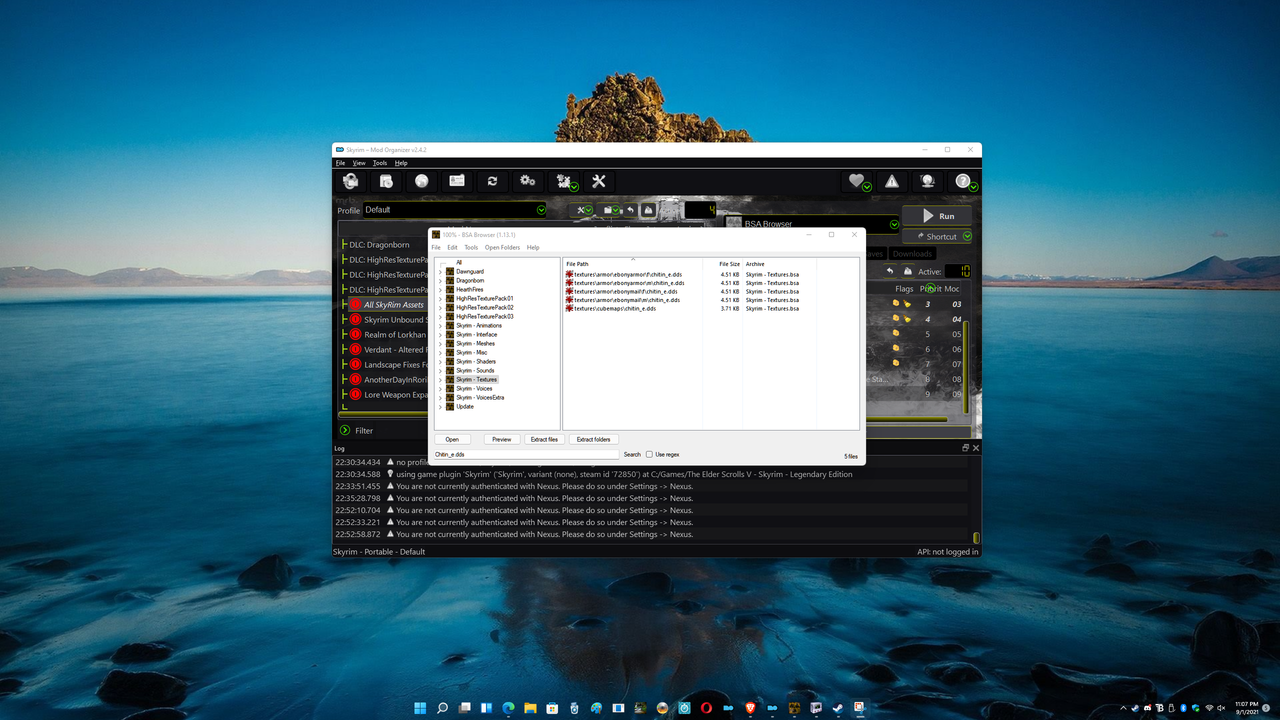
Task: Open the Microsoft Edge icon on taskbar
Action: click(508, 708)
